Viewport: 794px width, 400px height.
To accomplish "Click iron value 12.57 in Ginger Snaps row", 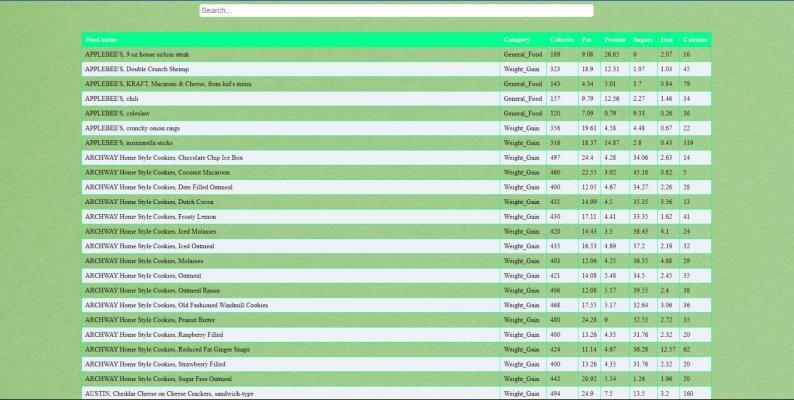I will (668, 349).
